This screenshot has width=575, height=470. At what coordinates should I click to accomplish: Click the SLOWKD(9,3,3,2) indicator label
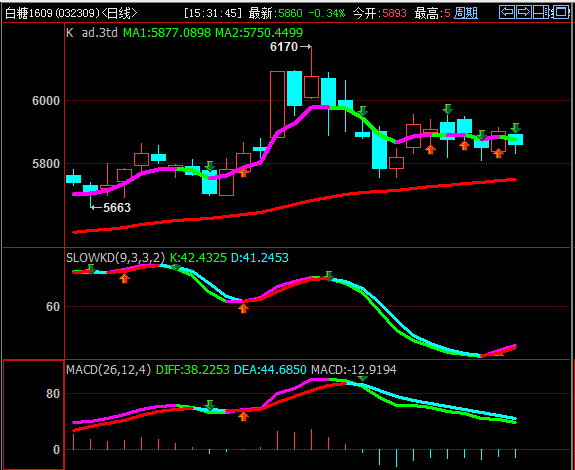coord(116,258)
